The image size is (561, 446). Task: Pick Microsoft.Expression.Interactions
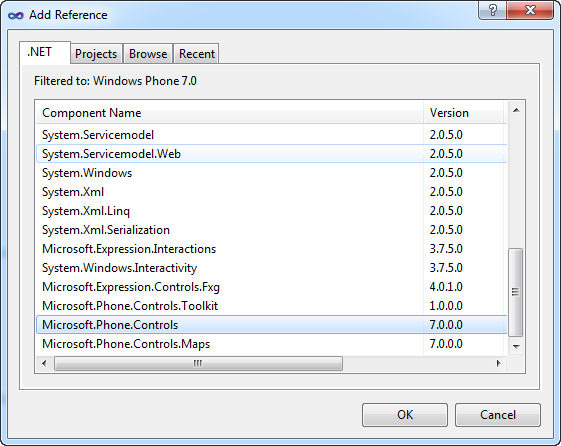click(x=272, y=249)
